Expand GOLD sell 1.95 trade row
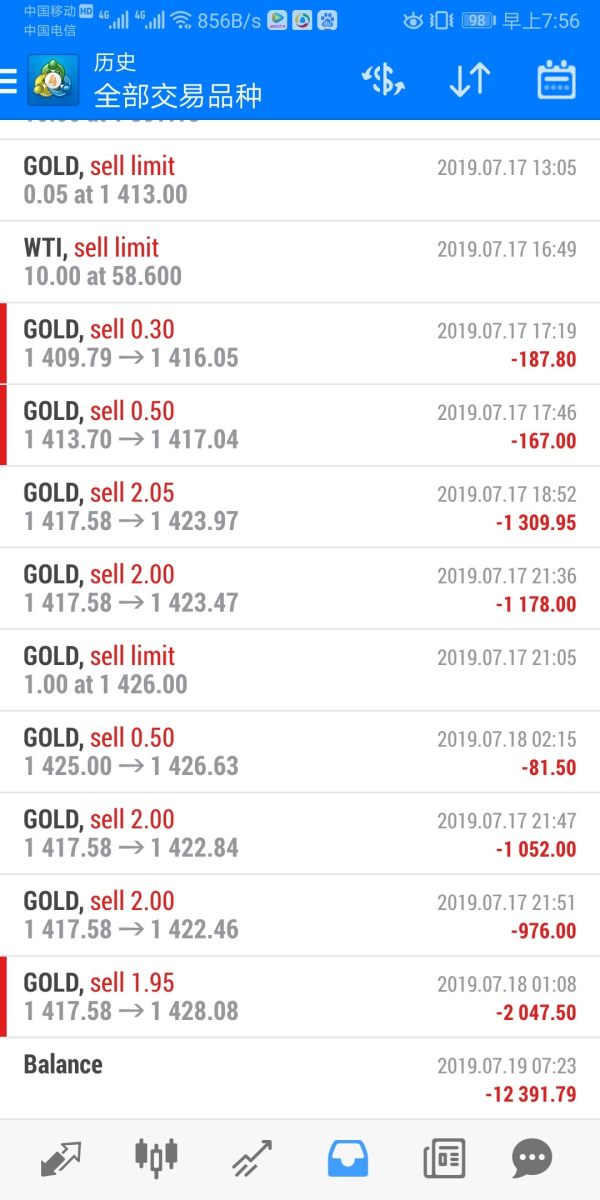Image resolution: width=600 pixels, height=1200 pixels. 300,997
